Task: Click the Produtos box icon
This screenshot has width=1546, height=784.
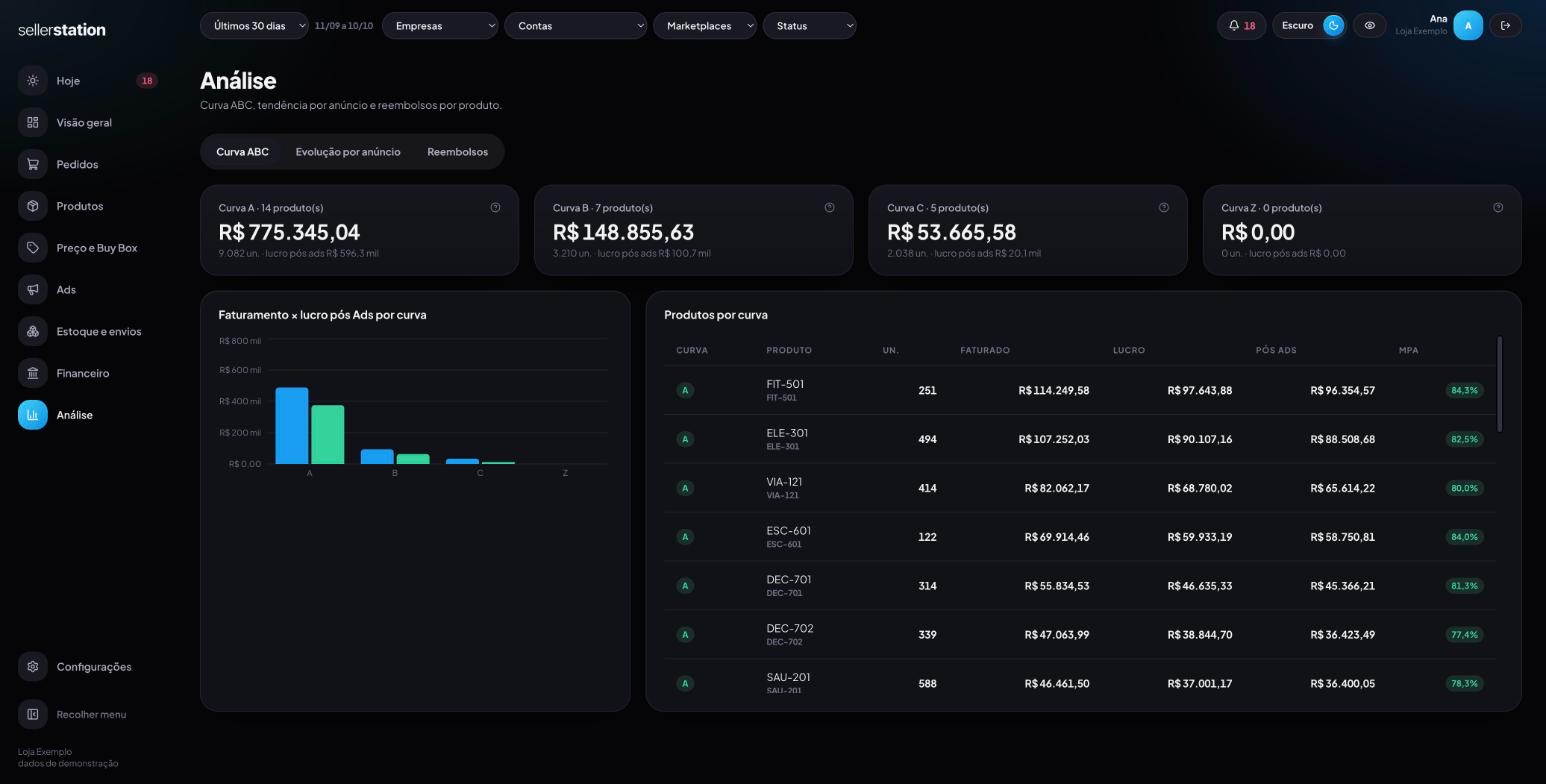Action: (33, 206)
